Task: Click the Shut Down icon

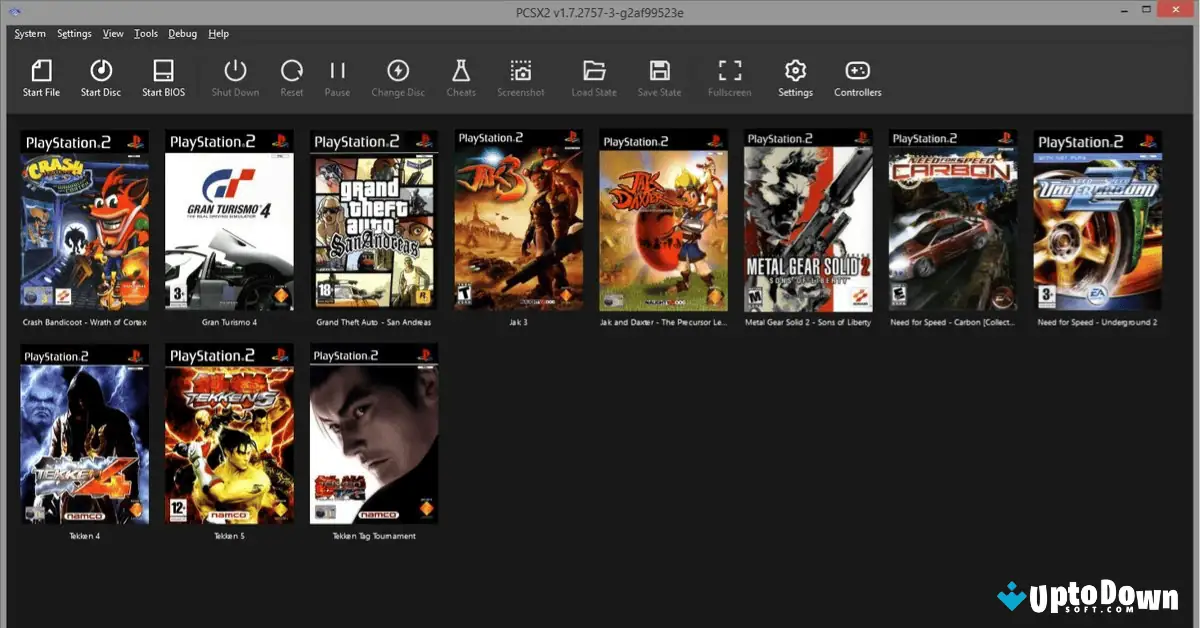Action: 235,73
